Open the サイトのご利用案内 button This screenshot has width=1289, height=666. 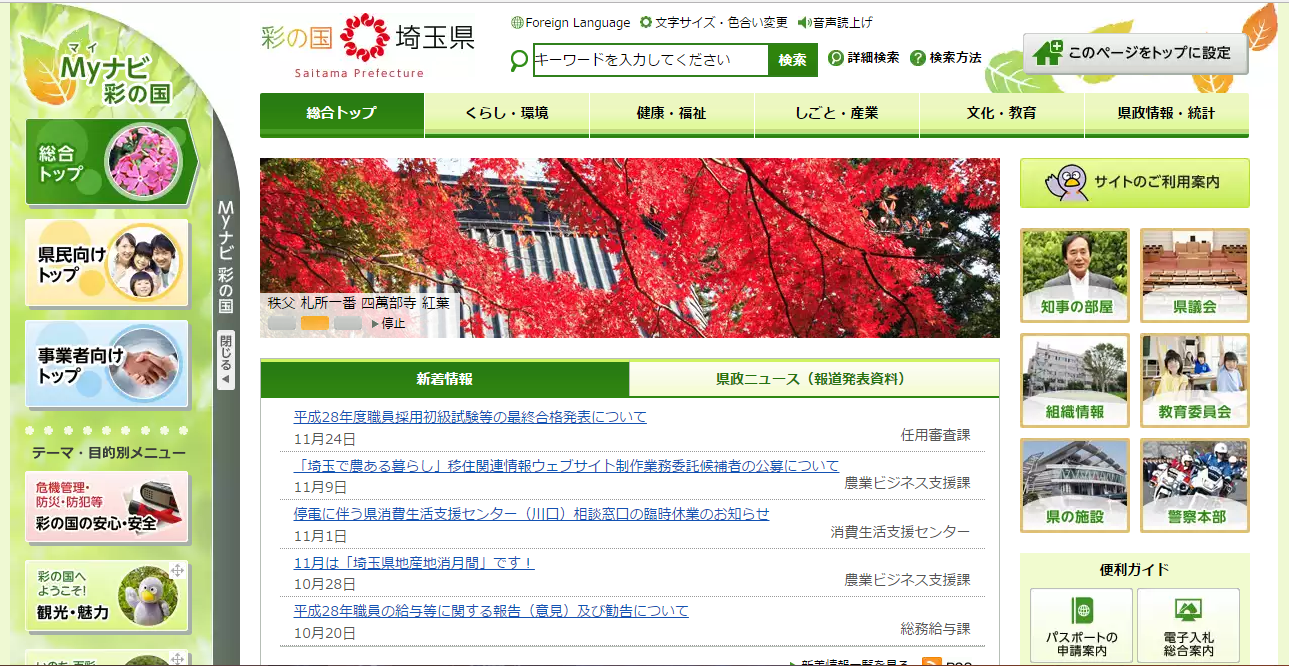click(x=1135, y=183)
